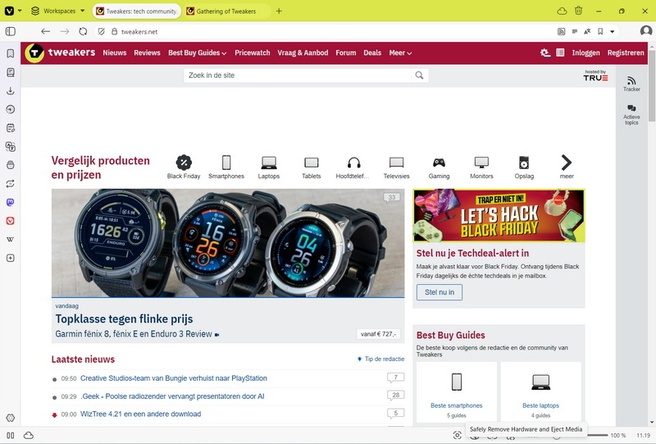This screenshot has width=656, height=444.
Task: Open the address bar dropdown arrow
Action: point(612,31)
